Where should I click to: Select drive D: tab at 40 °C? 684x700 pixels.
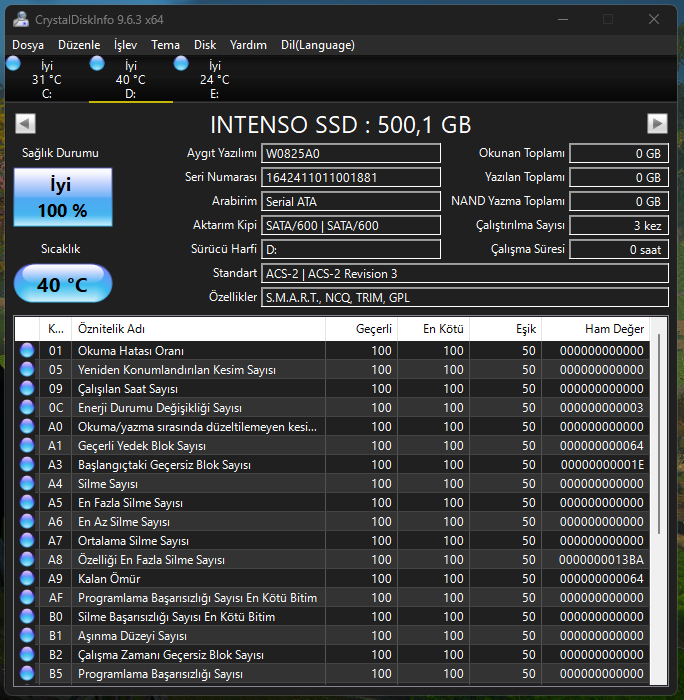[x=130, y=79]
